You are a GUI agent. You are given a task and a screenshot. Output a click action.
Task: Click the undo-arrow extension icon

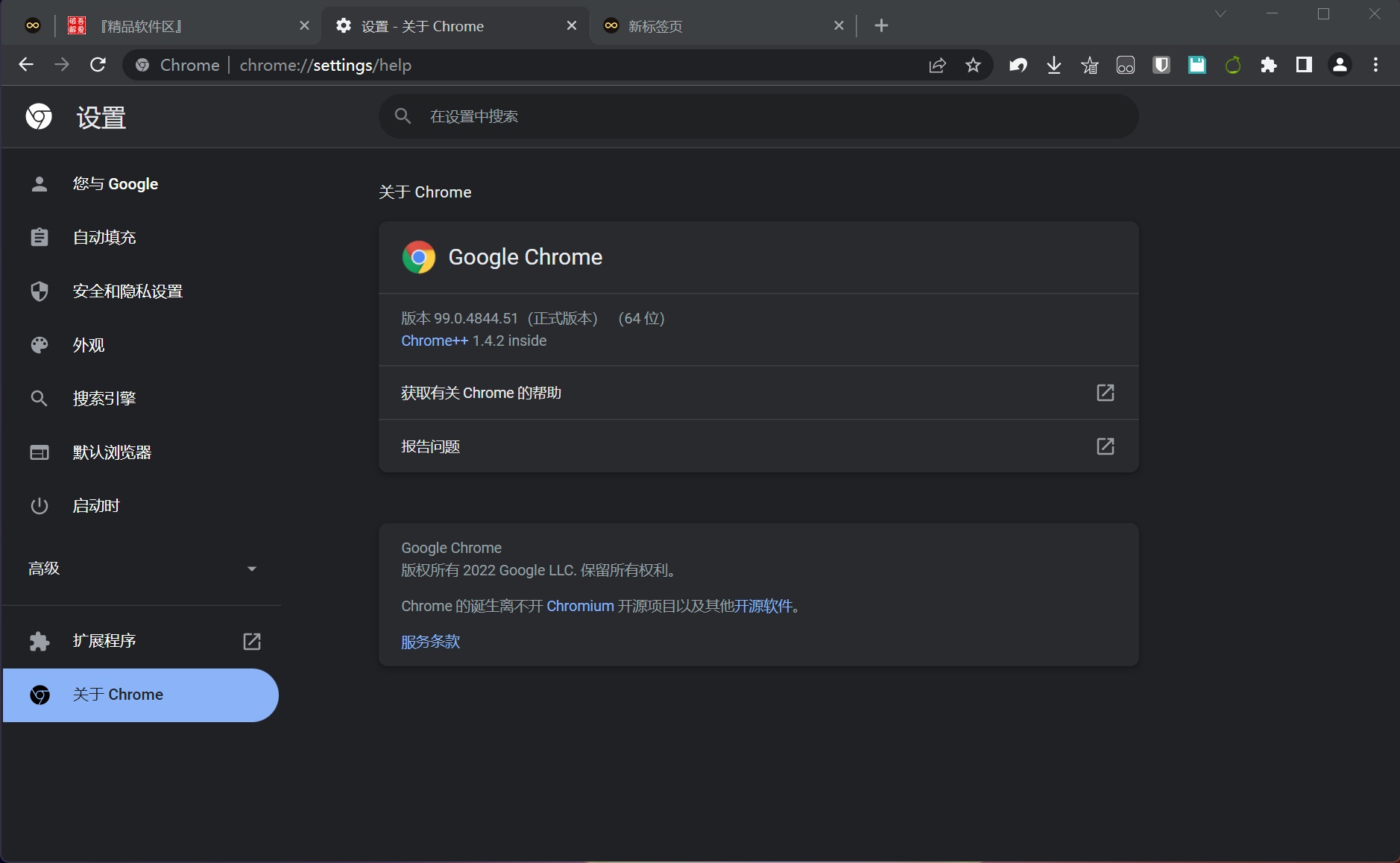point(1018,65)
